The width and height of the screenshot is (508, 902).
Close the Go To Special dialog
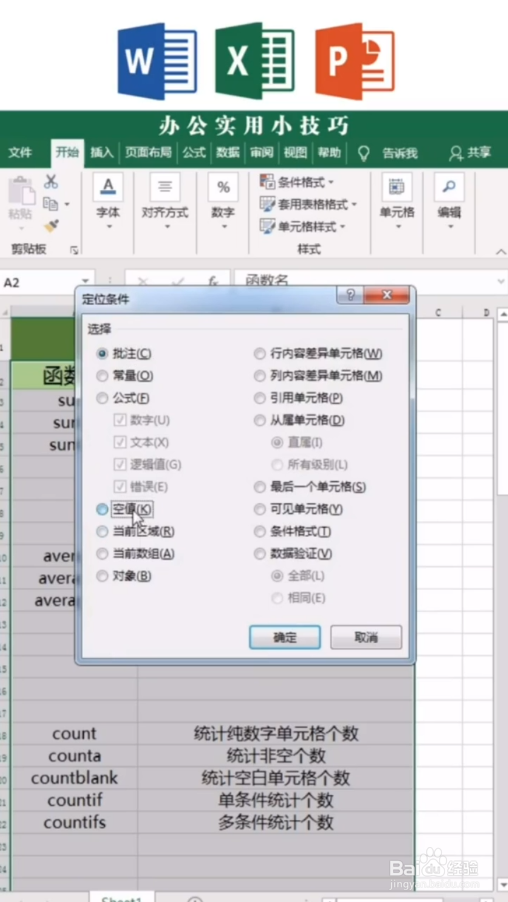pos(387,295)
